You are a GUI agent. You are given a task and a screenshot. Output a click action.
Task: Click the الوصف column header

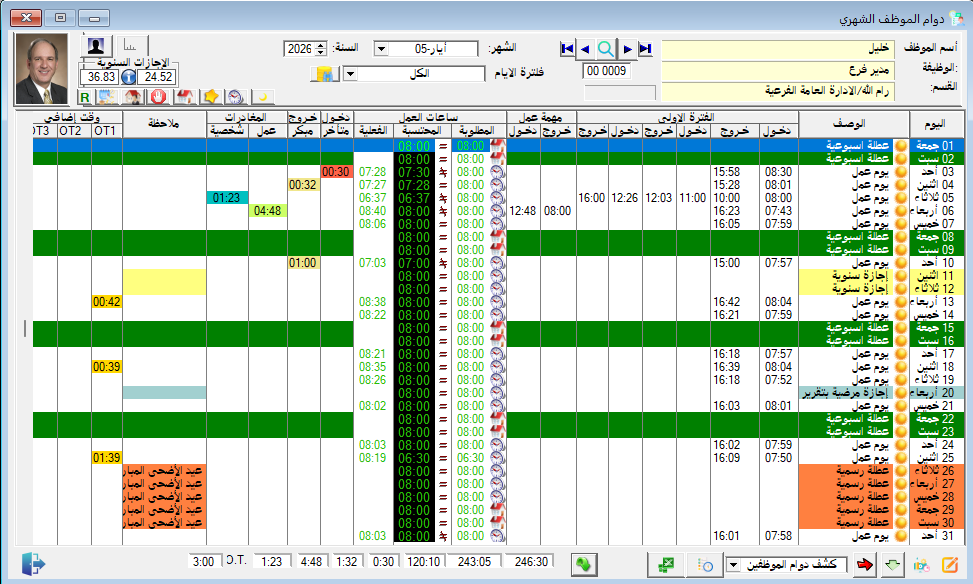[x=853, y=124]
